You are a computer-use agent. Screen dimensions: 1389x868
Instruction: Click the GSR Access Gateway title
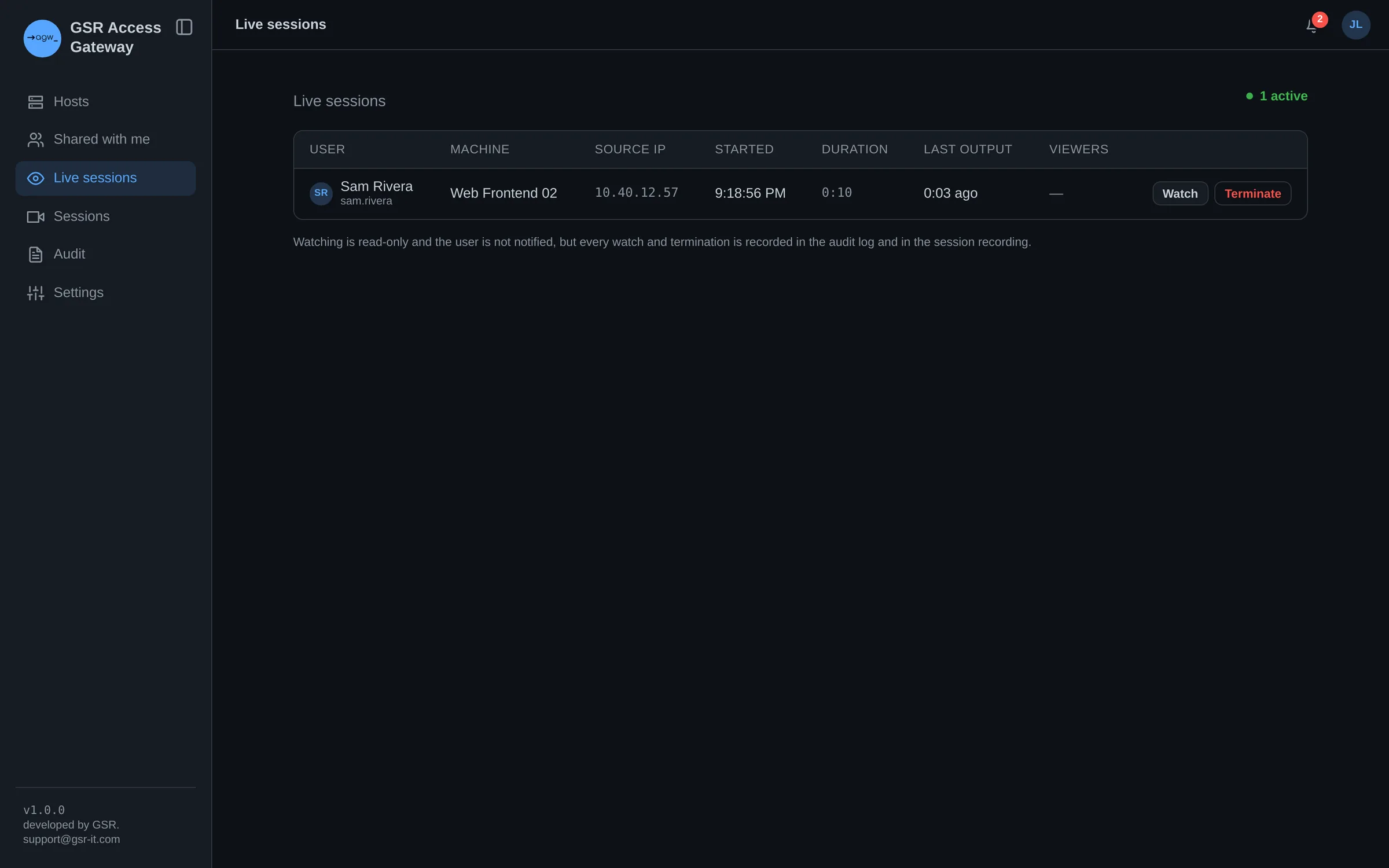point(116,37)
